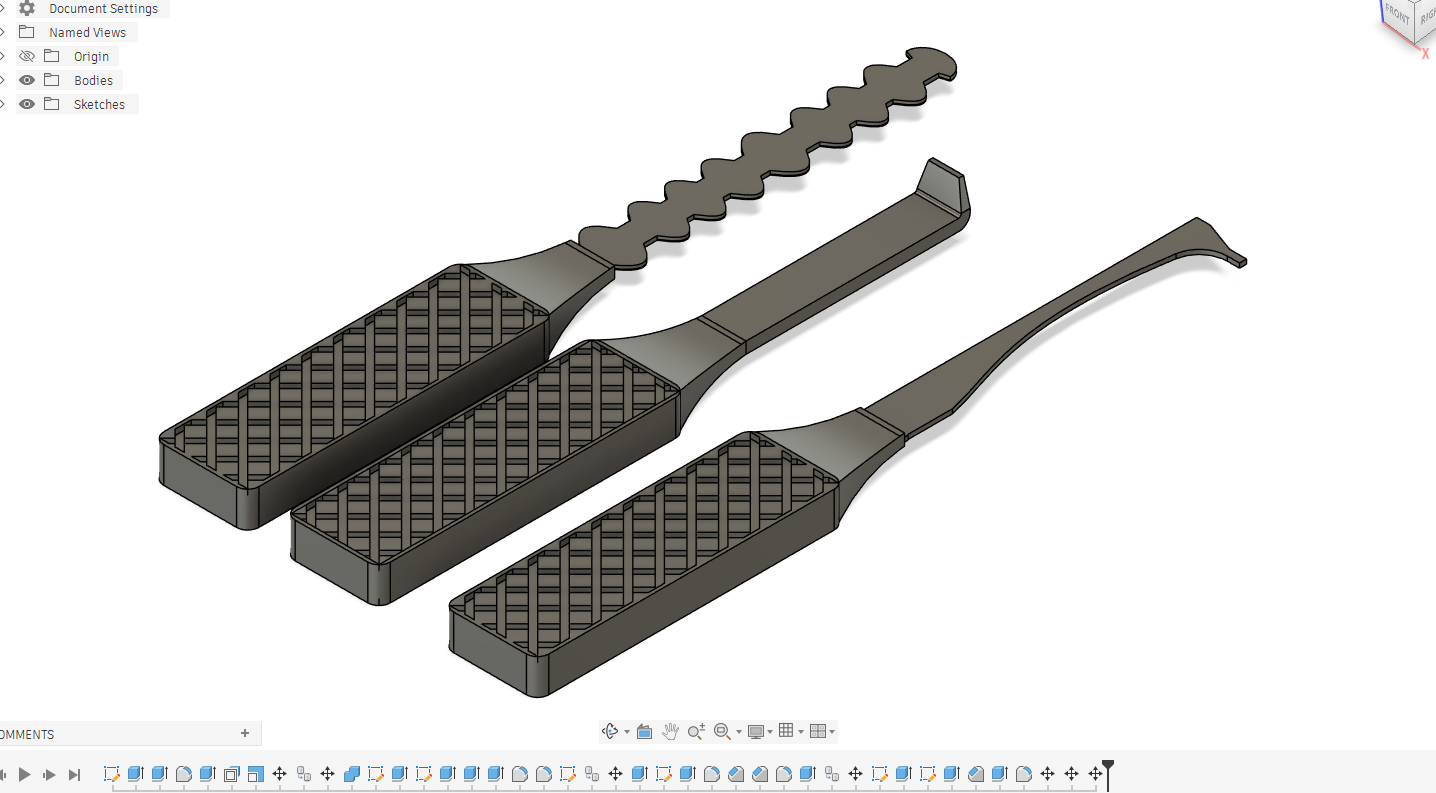Click the Viewports layout icon
The height and width of the screenshot is (793, 1436).
click(818, 731)
